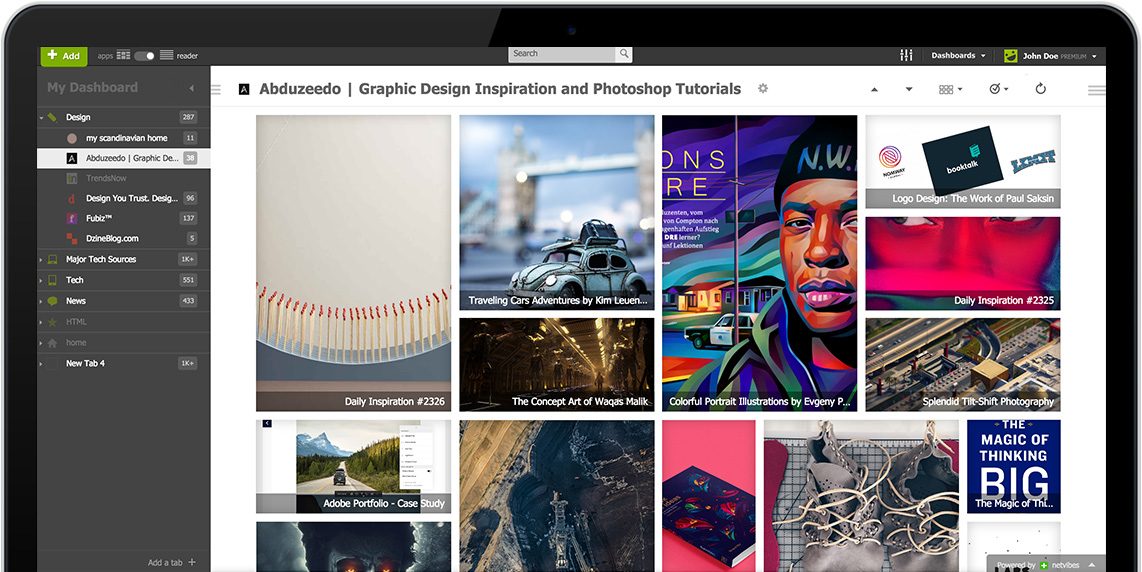
Task: Open the Major Tech Sources tab
Action: point(101,259)
